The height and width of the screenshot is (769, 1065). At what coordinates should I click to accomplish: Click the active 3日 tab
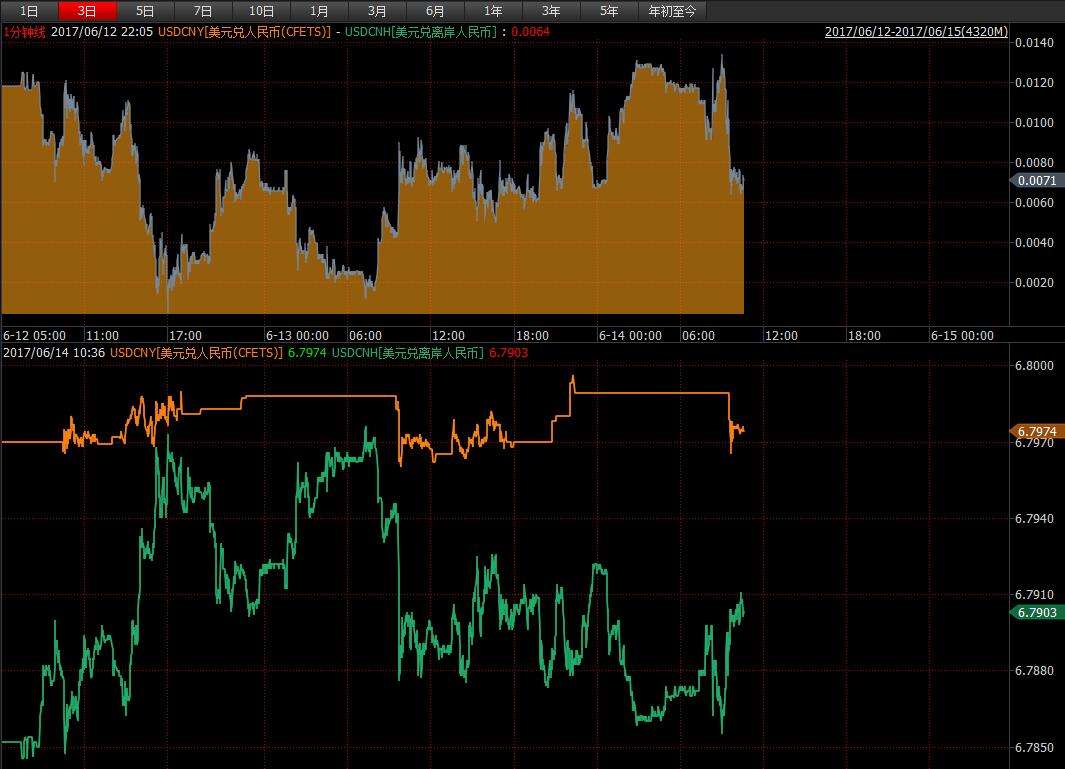88,11
